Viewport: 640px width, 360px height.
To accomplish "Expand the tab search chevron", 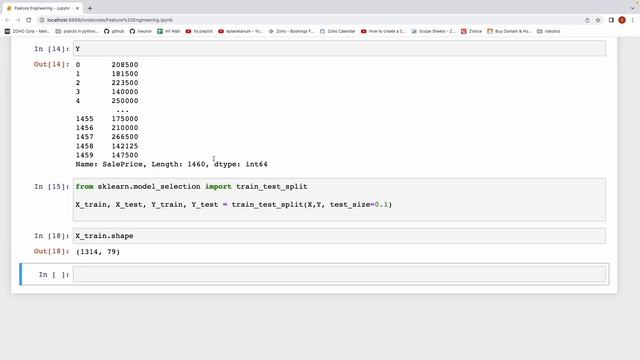I will tap(633, 8).
